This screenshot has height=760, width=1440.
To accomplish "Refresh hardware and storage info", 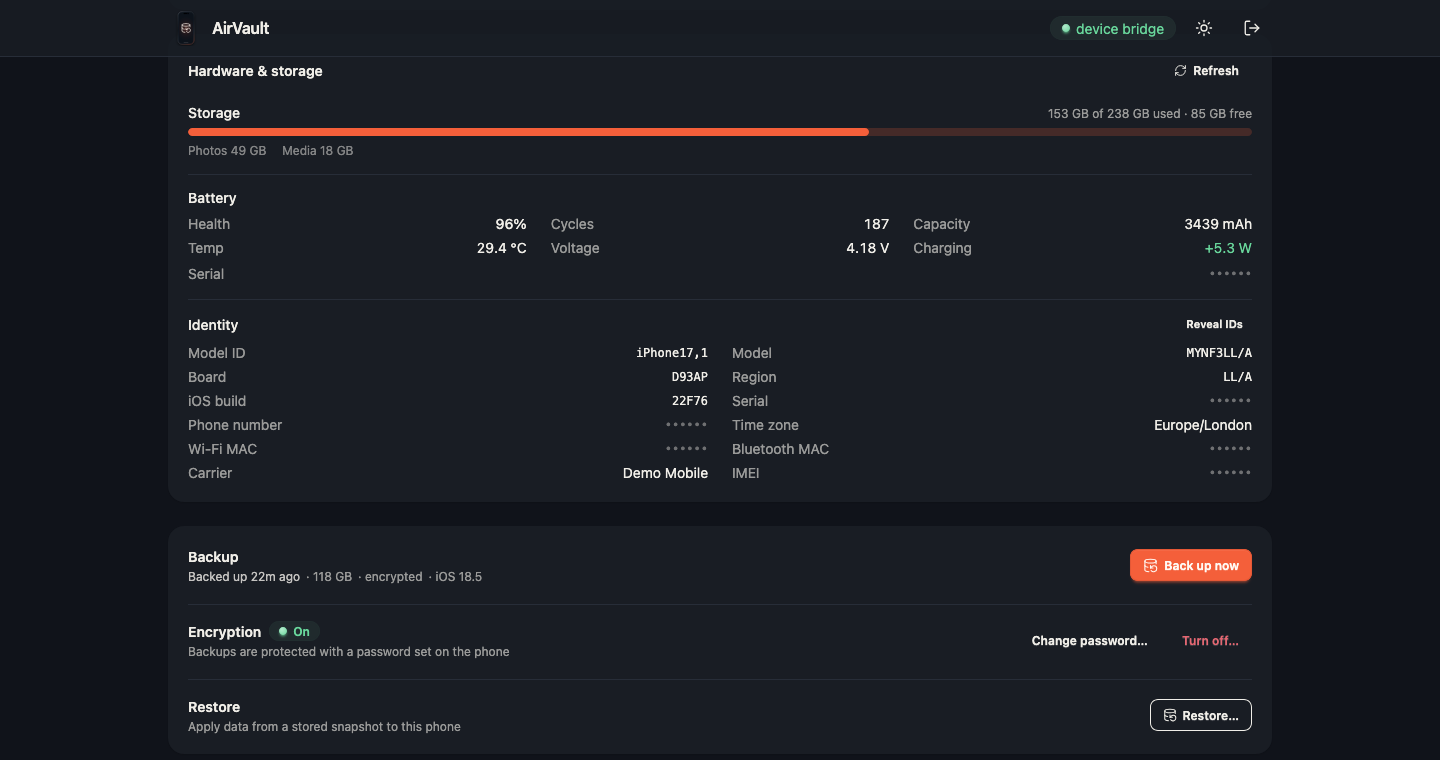I will coord(1206,71).
